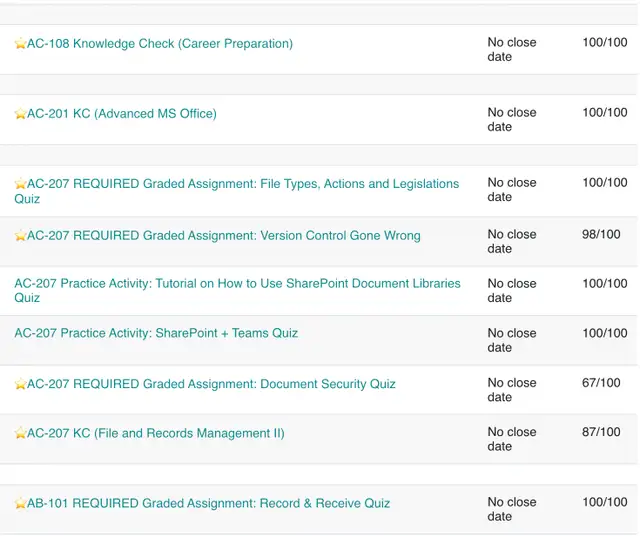Open File Types, Actions and Legislations Quiz
The width and height of the screenshot is (640, 536).
(237, 191)
